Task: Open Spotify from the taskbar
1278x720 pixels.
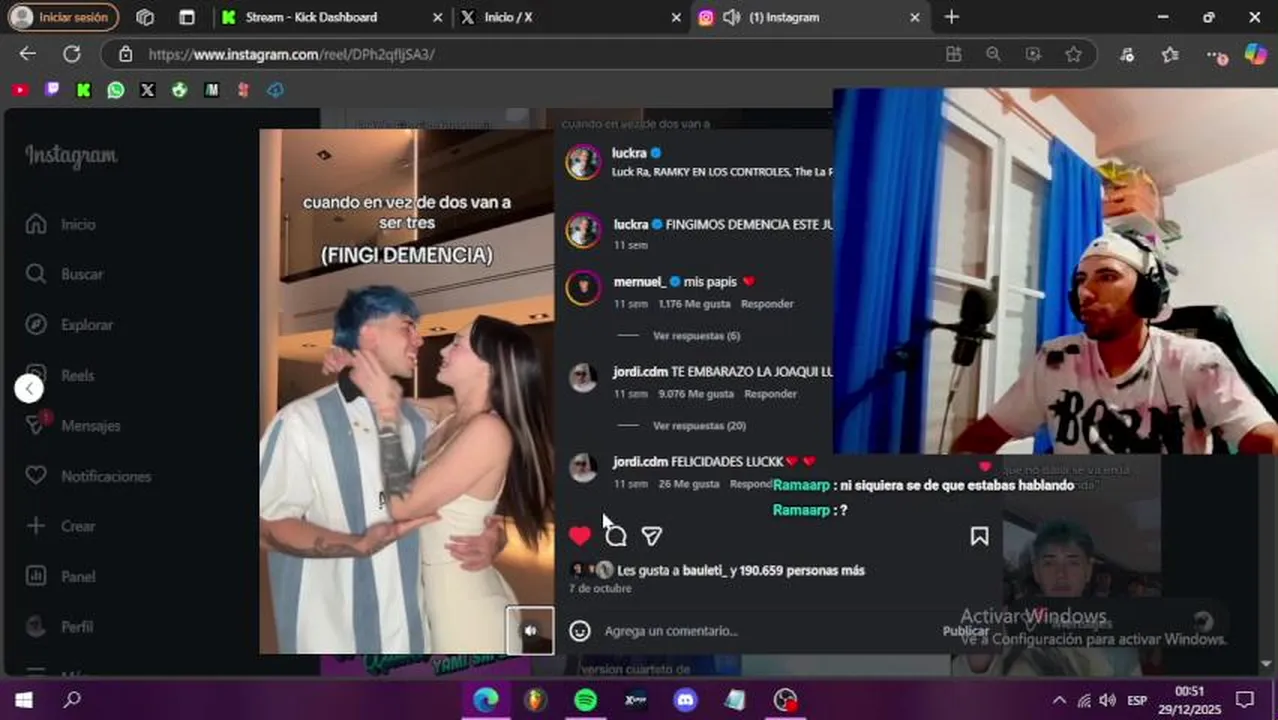Action: coord(586,700)
